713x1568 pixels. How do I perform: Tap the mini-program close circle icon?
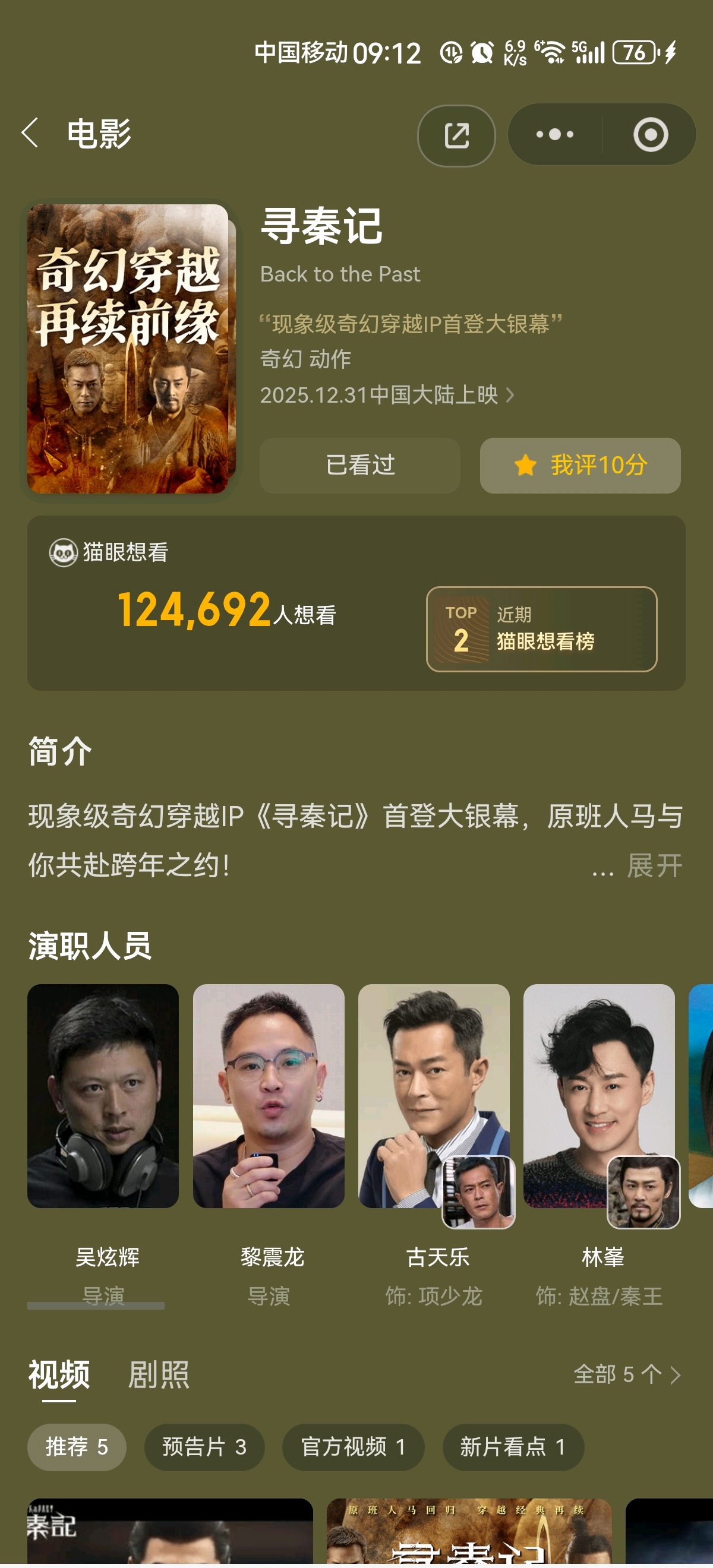pyautogui.click(x=650, y=134)
